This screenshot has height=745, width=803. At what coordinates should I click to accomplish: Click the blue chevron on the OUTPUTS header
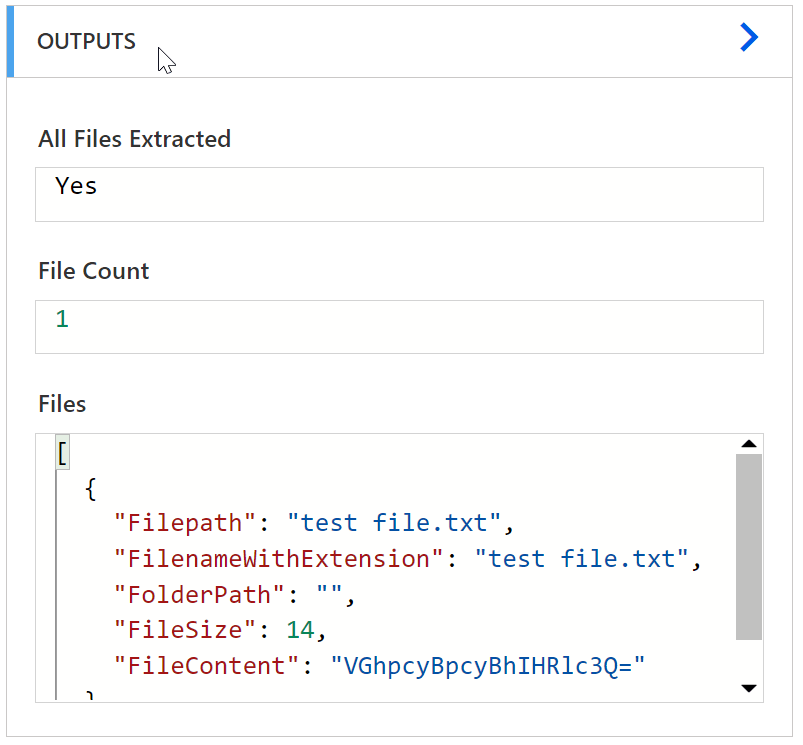pos(749,37)
